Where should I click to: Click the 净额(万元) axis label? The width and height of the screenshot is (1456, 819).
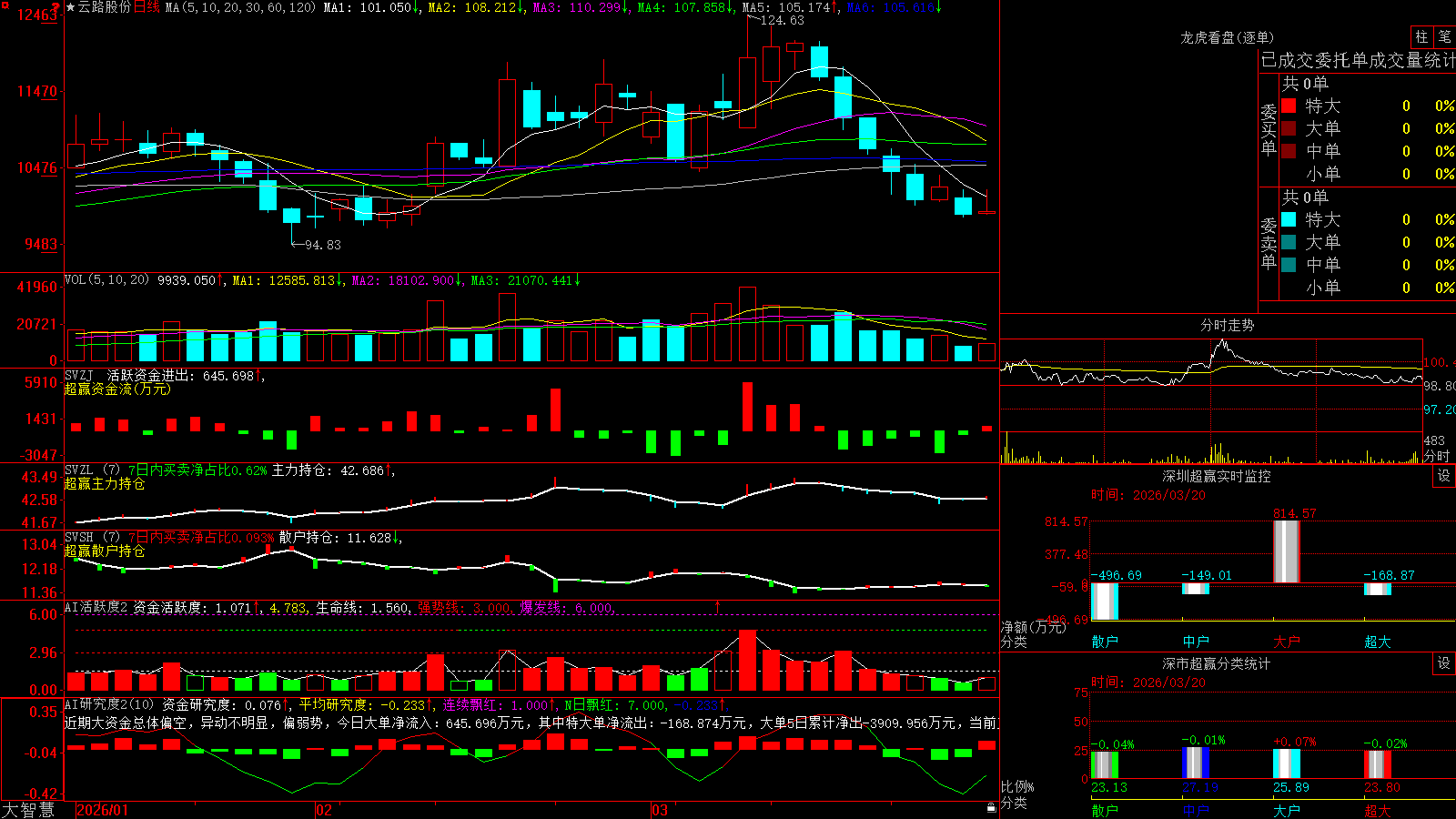[x=1033, y=627]
